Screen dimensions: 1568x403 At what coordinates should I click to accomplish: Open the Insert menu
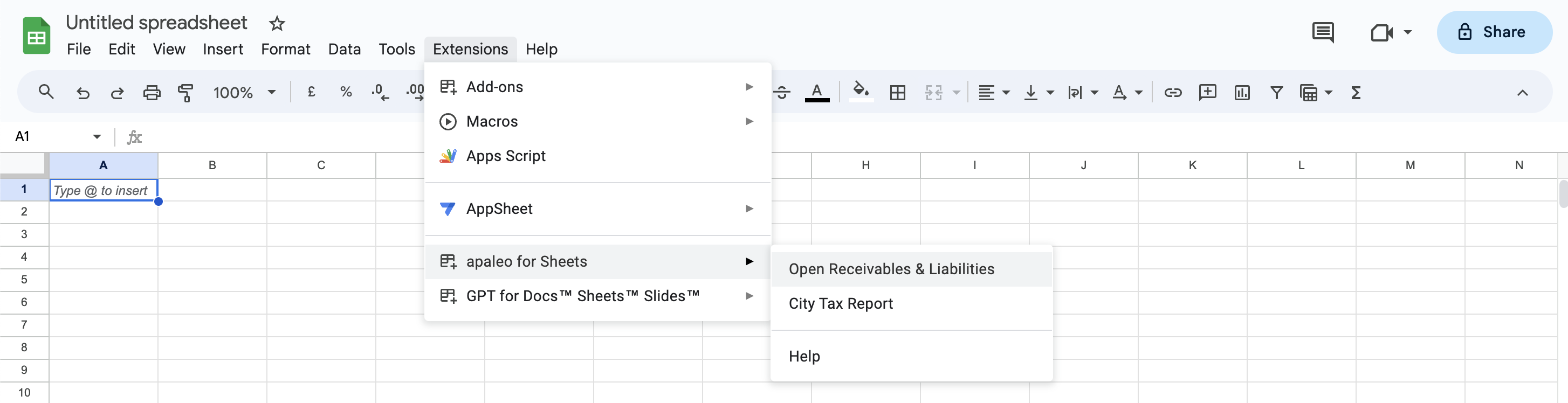coord(223,48)
